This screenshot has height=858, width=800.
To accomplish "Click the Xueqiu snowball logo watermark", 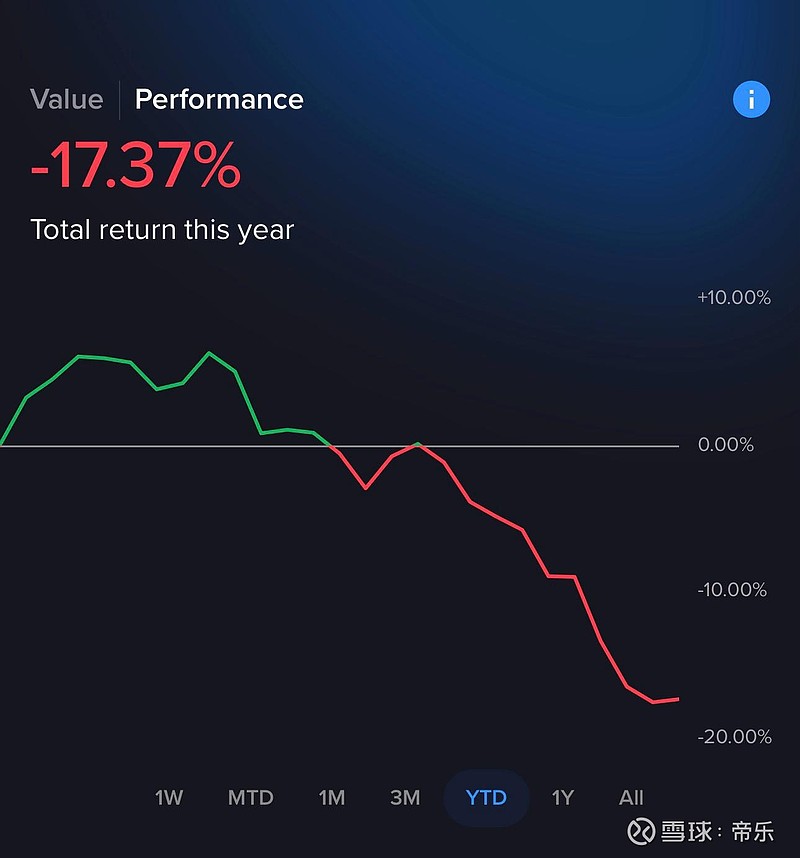I will (641, 831).
